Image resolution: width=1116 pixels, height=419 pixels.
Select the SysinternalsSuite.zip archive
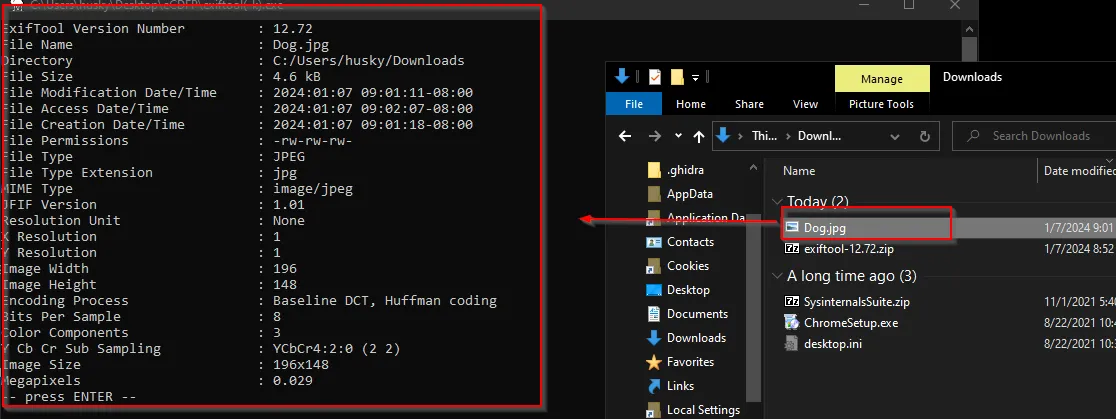coord(844,300)
